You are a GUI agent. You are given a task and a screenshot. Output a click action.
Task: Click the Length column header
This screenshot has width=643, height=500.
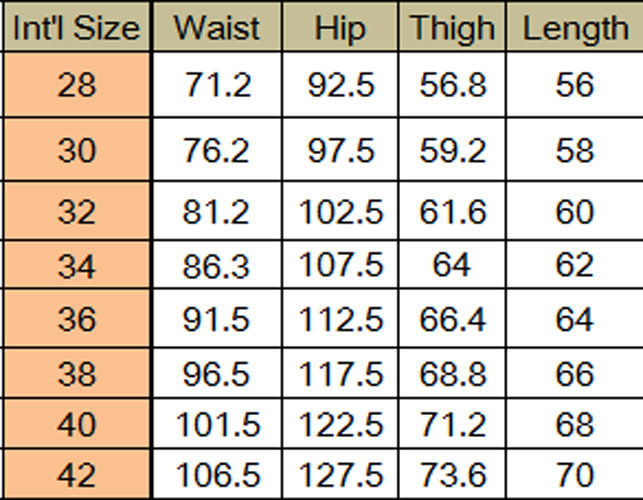click(x=575, y=27)
